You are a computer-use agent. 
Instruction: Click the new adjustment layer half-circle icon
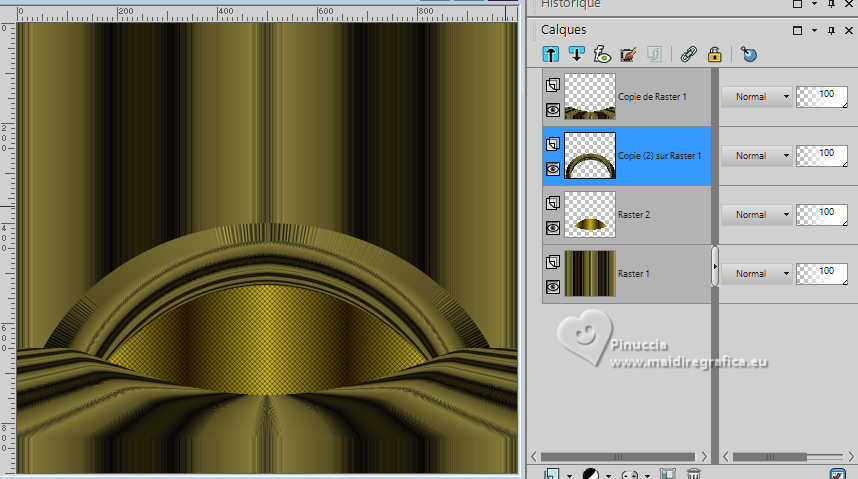click(x=589, y=474)
